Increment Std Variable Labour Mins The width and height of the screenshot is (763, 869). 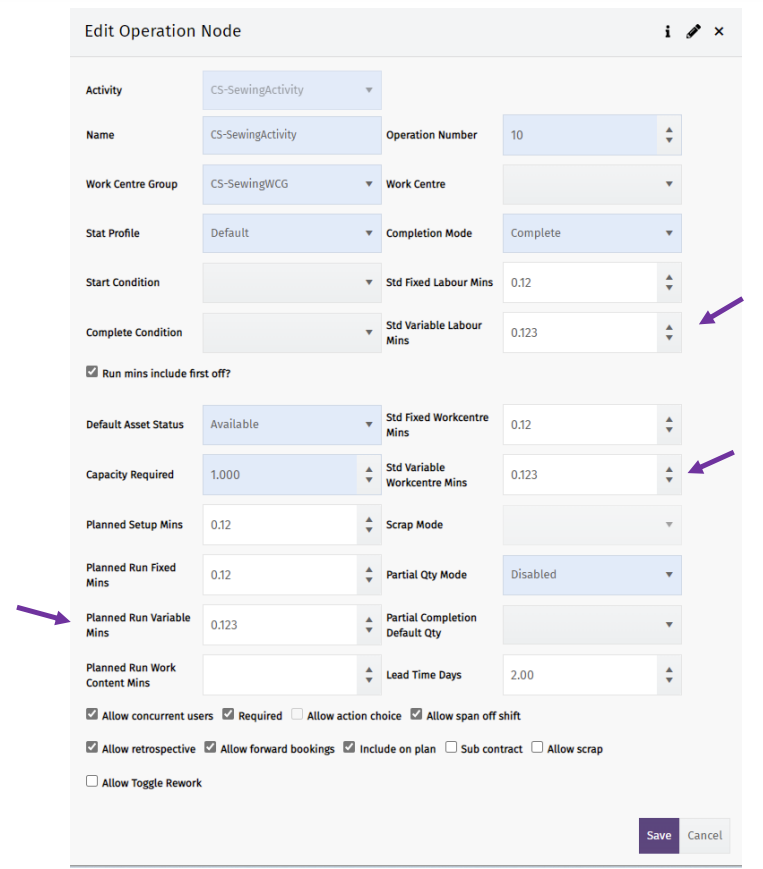point(669,326)
